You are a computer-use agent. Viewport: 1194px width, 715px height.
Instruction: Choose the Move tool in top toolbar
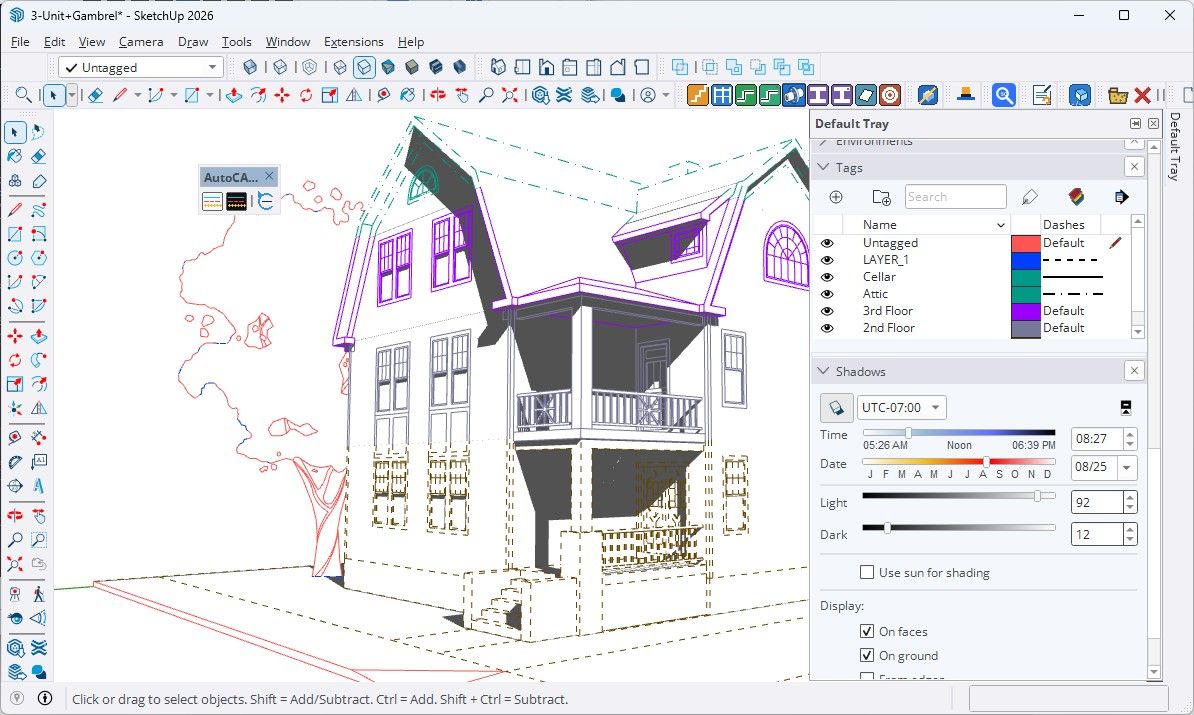click(282, 95)
